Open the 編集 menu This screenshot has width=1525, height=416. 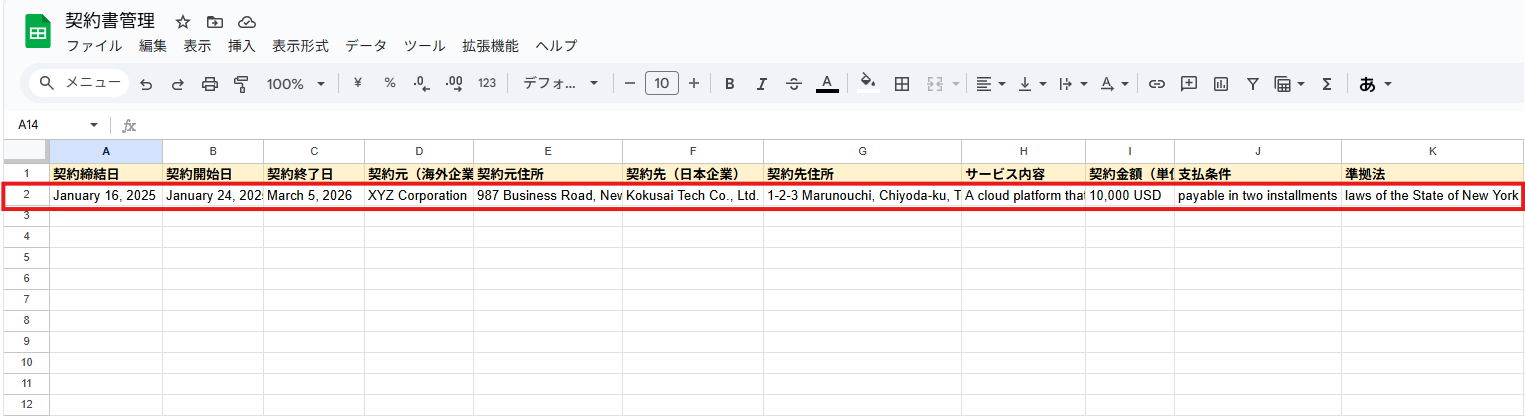(x=153, y=46)
